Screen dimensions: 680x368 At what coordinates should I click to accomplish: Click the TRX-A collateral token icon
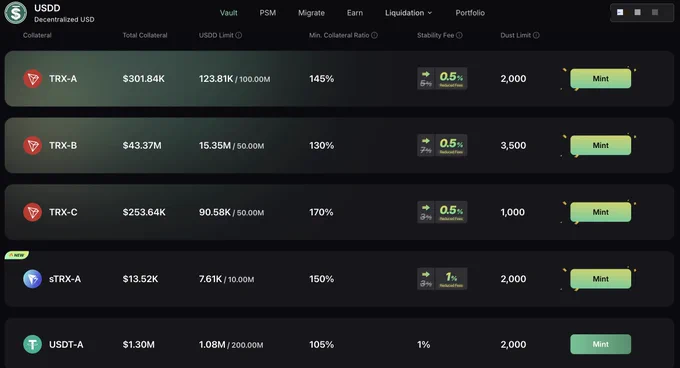(32, 79)
